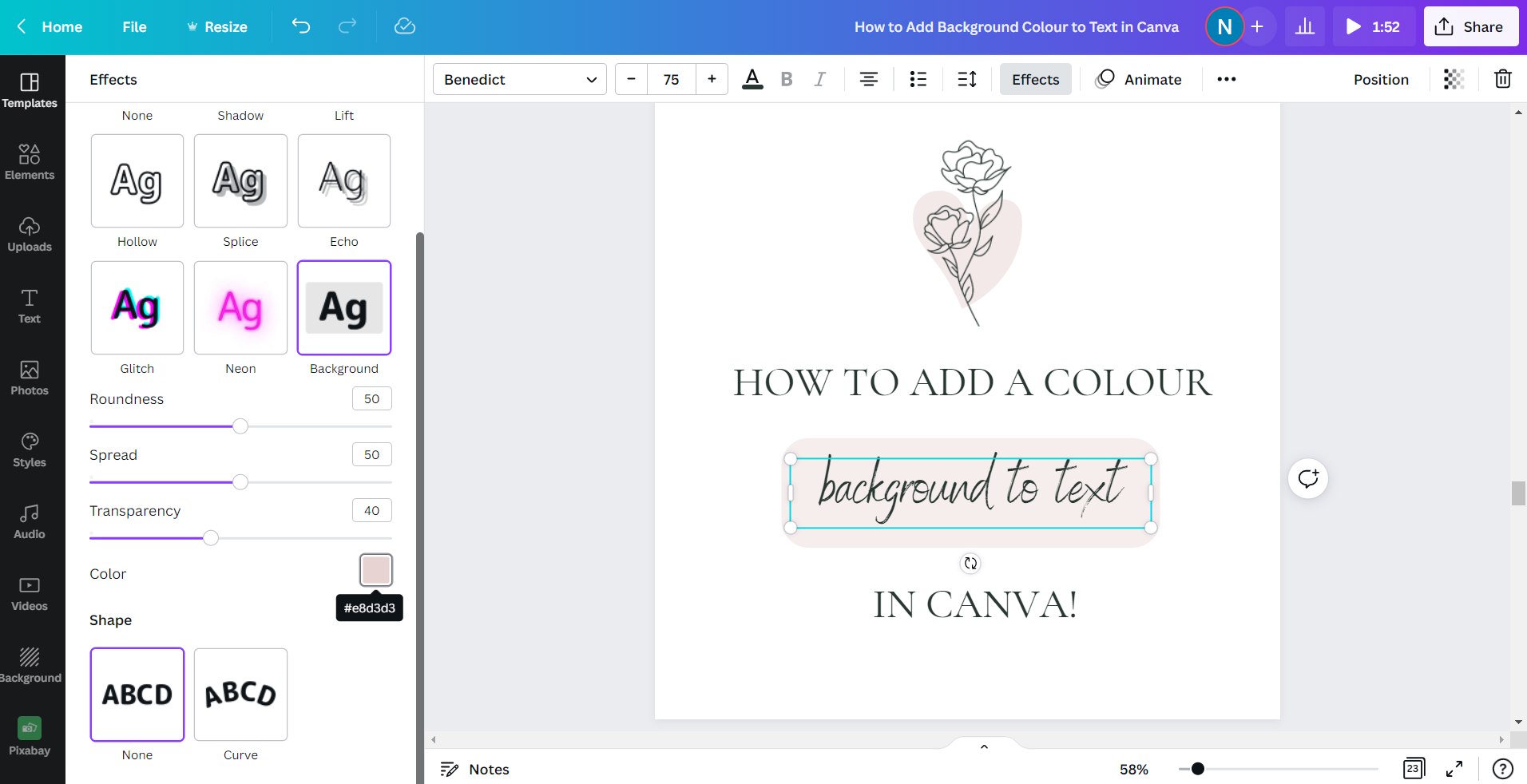Open the Uploads sidebar panel
This screenshot has height=784, width=1527.
tap(30, 234)
